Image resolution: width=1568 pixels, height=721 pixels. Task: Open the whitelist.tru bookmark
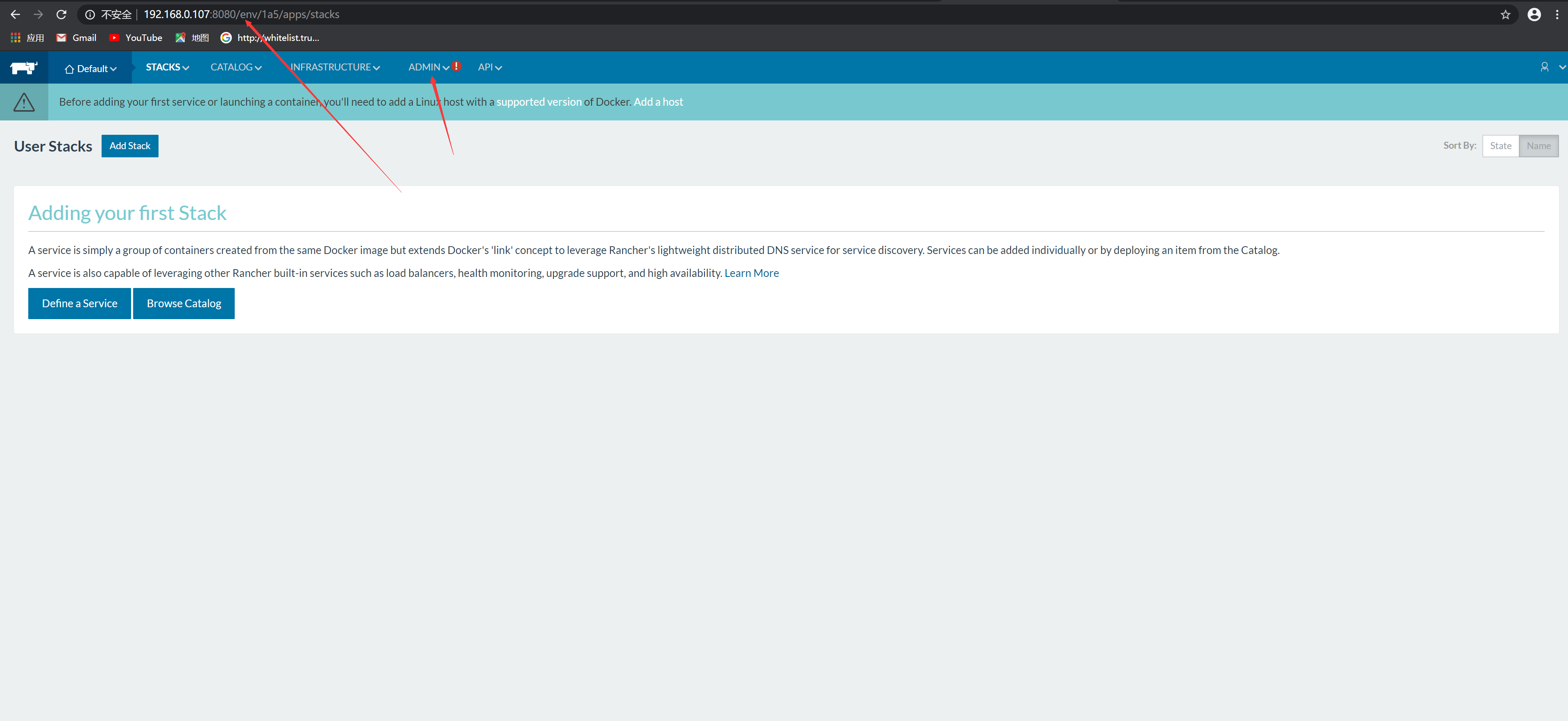coord(270,38)
